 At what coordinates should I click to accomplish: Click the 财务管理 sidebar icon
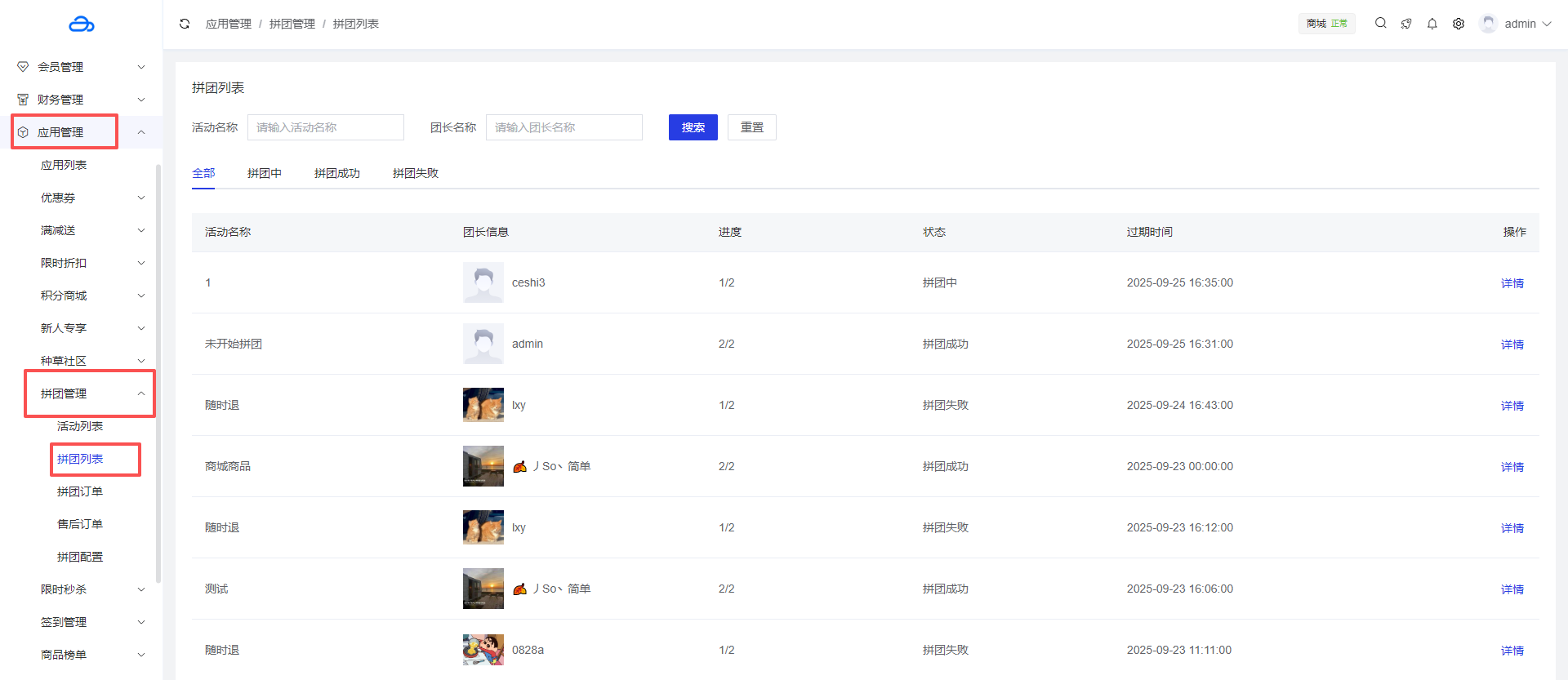(x=23, y=100)
